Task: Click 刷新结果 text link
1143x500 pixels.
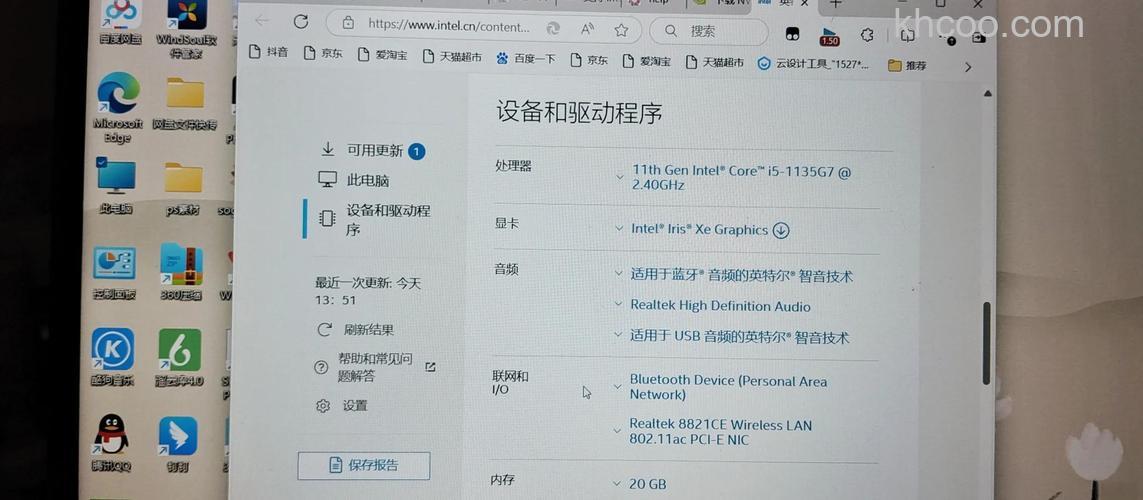Action: click(369, 329)
